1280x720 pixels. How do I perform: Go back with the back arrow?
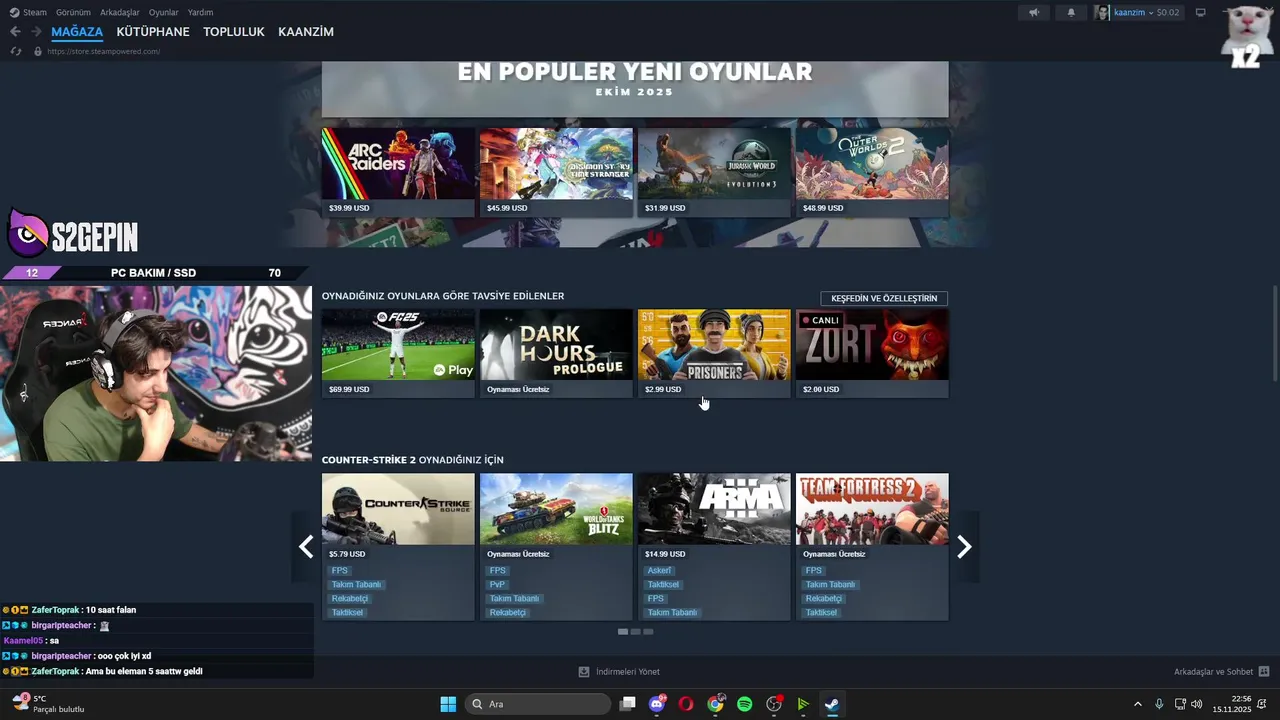[15, 32]
